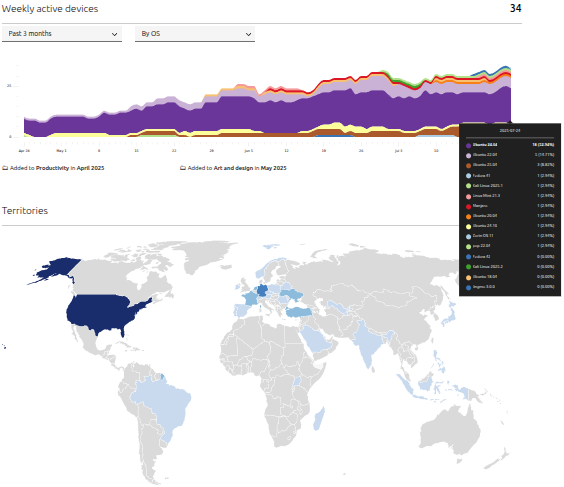Click orange Ubuntu 20.04 legend dot

tap(468, 217)
